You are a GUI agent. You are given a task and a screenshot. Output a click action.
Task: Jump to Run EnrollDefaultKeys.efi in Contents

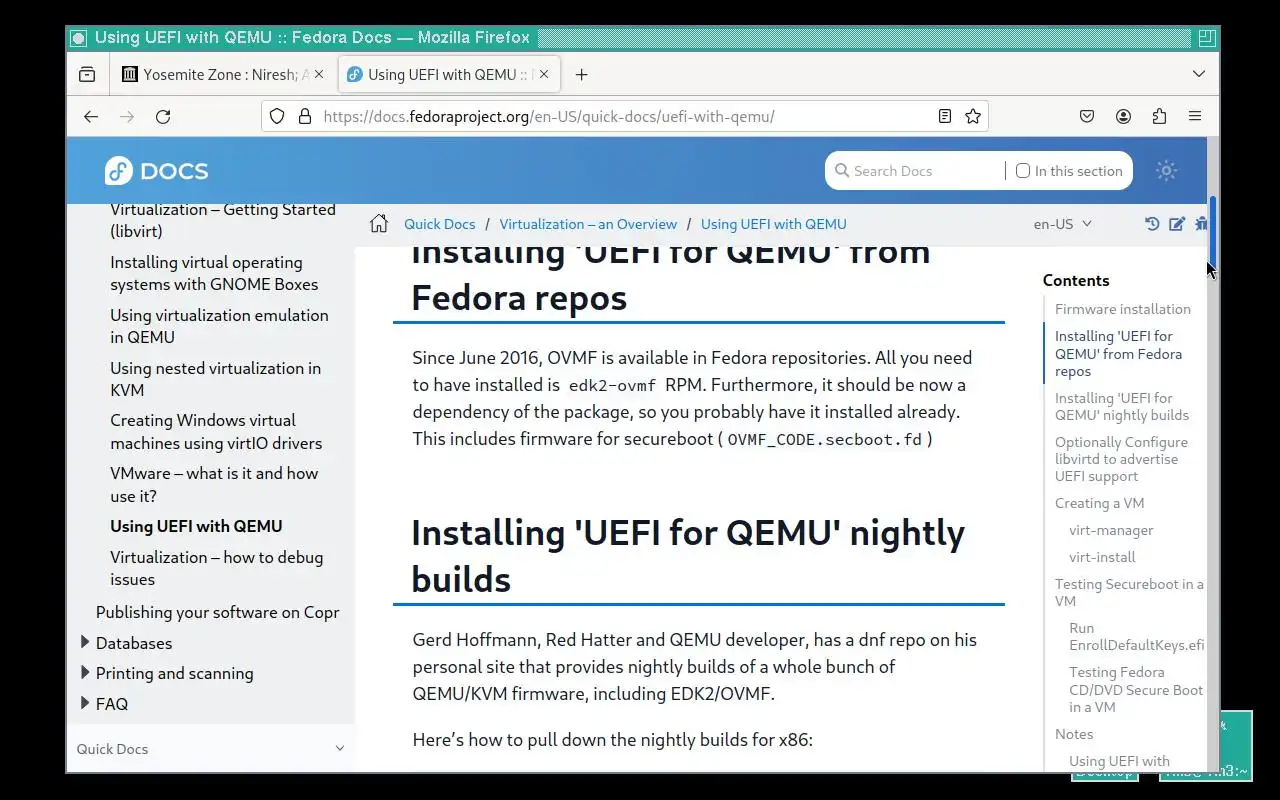(1136, 637)
